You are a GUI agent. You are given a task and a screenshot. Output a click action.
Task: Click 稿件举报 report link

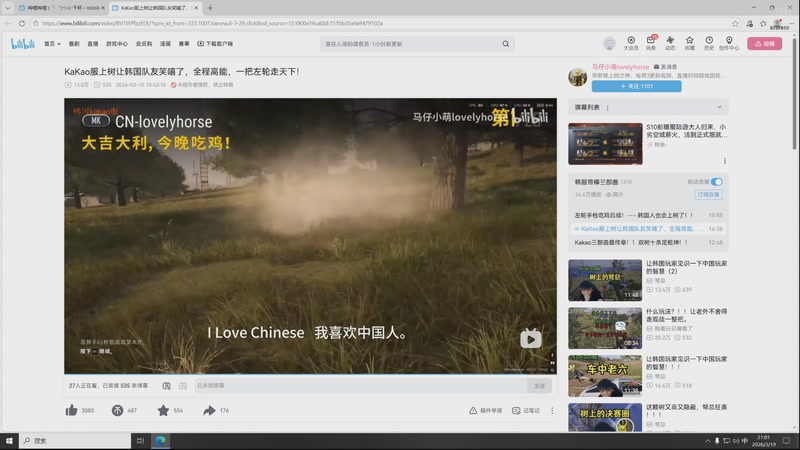click(x=486, y=410)
